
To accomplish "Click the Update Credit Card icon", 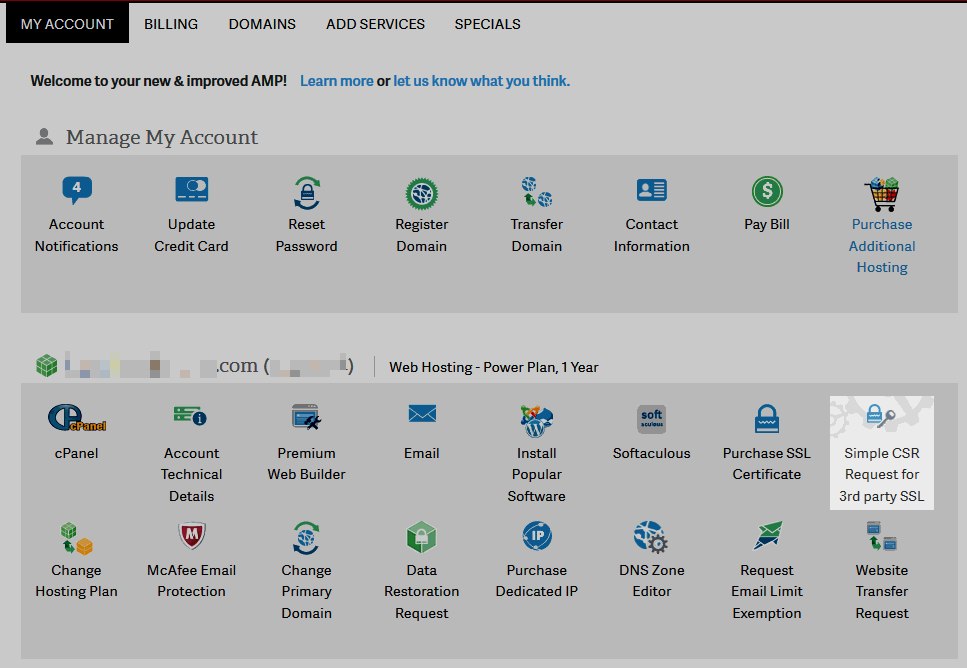I will (191, 190).
